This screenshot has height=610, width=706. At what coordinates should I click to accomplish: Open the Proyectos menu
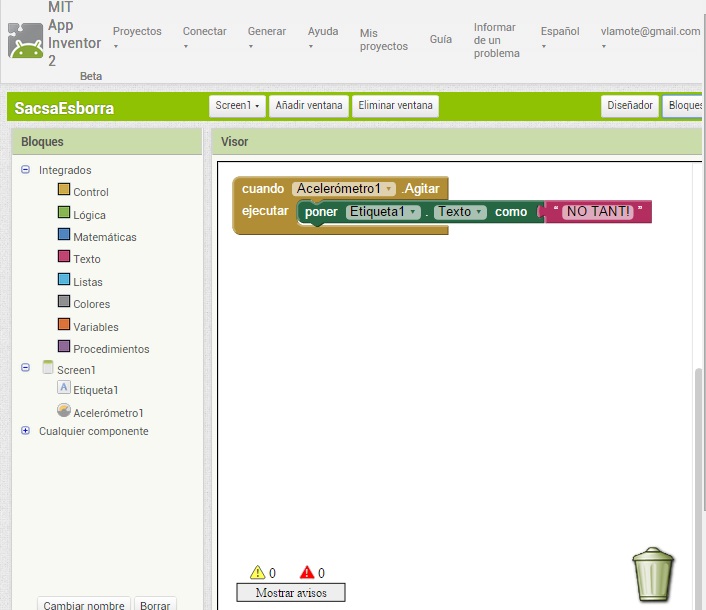[137, 37]
